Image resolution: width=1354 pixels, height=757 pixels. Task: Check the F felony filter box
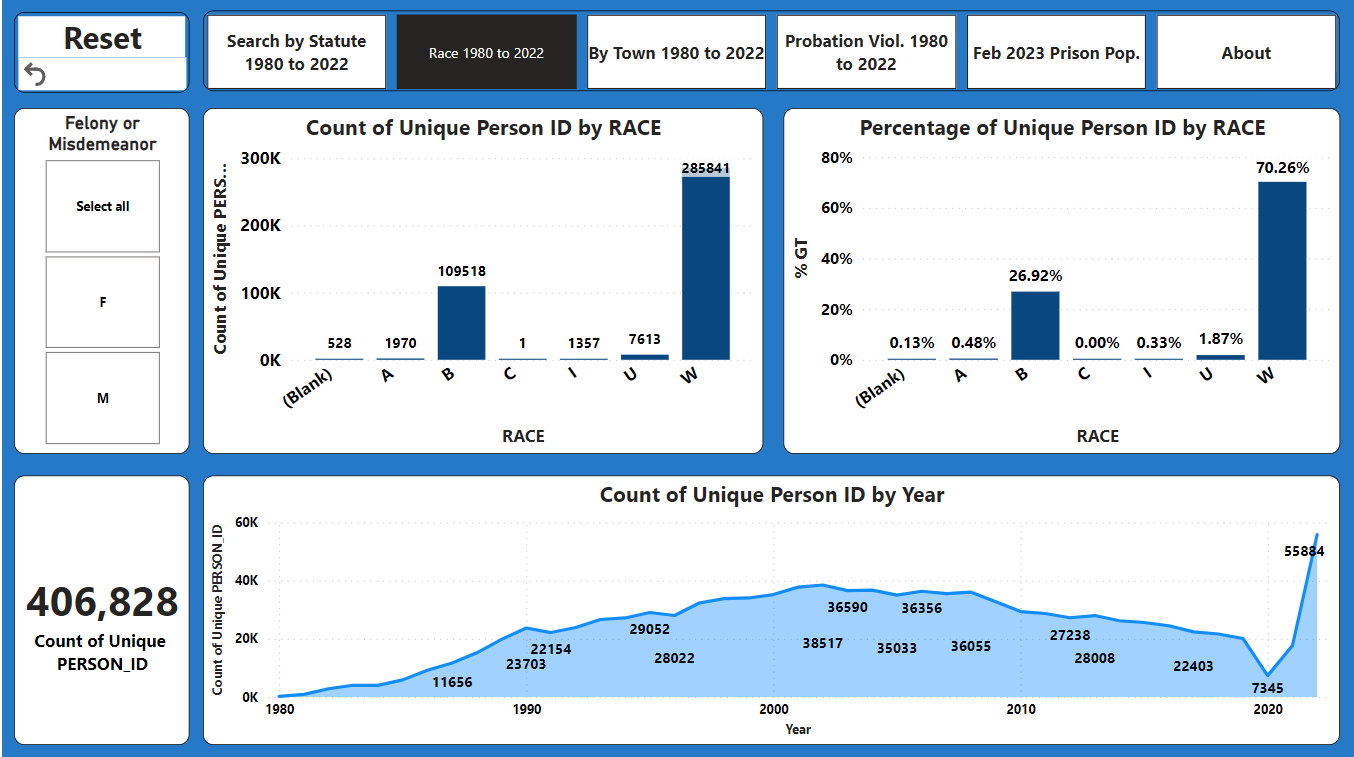pyautogui.click(x=102, y=301)
